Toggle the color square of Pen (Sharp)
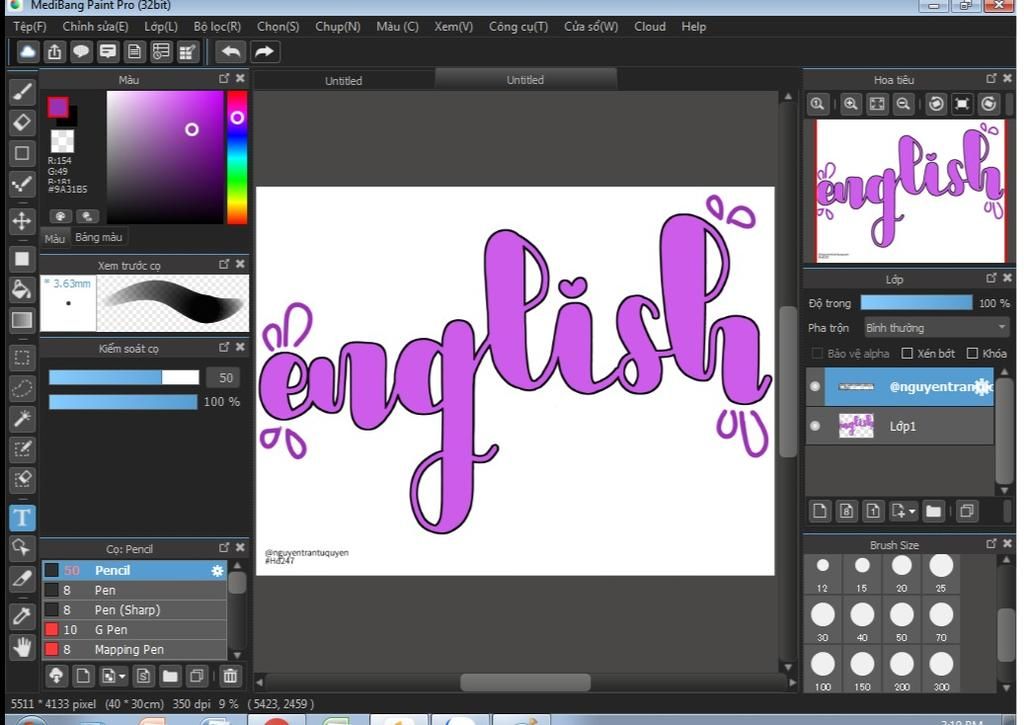Viewport: 1024px width, 725px height. [51, 610]
